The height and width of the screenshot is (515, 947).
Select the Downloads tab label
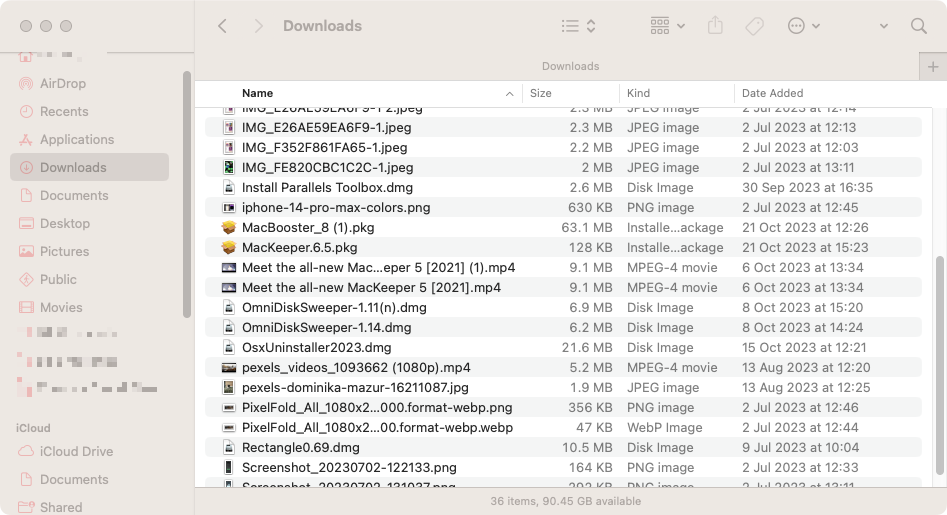[570, 66]
